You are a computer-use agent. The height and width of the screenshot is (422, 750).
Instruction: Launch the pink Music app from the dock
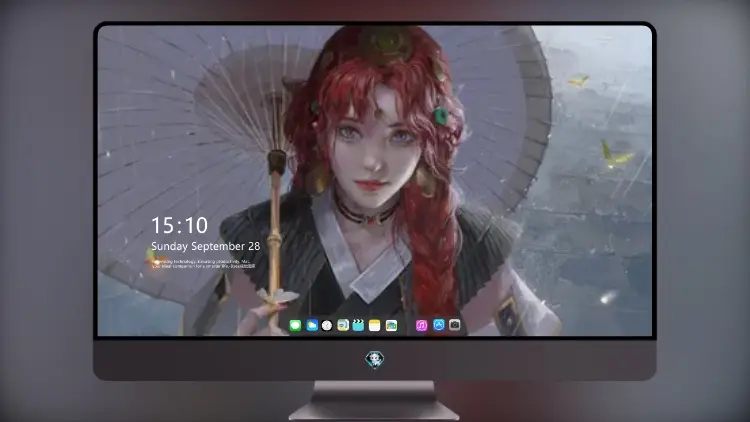tap(421, 326)
